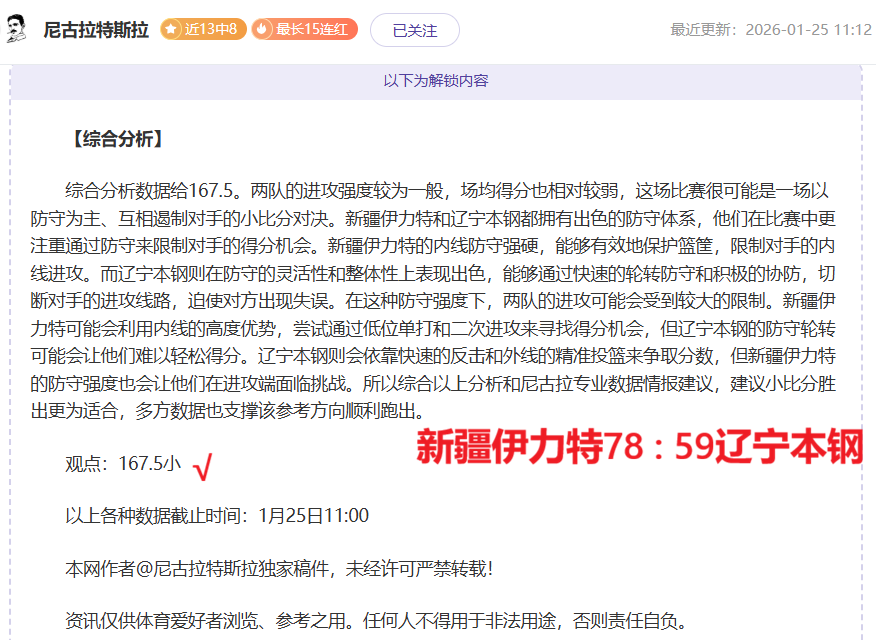Click the 观点：167.5小 prediction line
Screen dimensions: 876x640
pos(123,463)
